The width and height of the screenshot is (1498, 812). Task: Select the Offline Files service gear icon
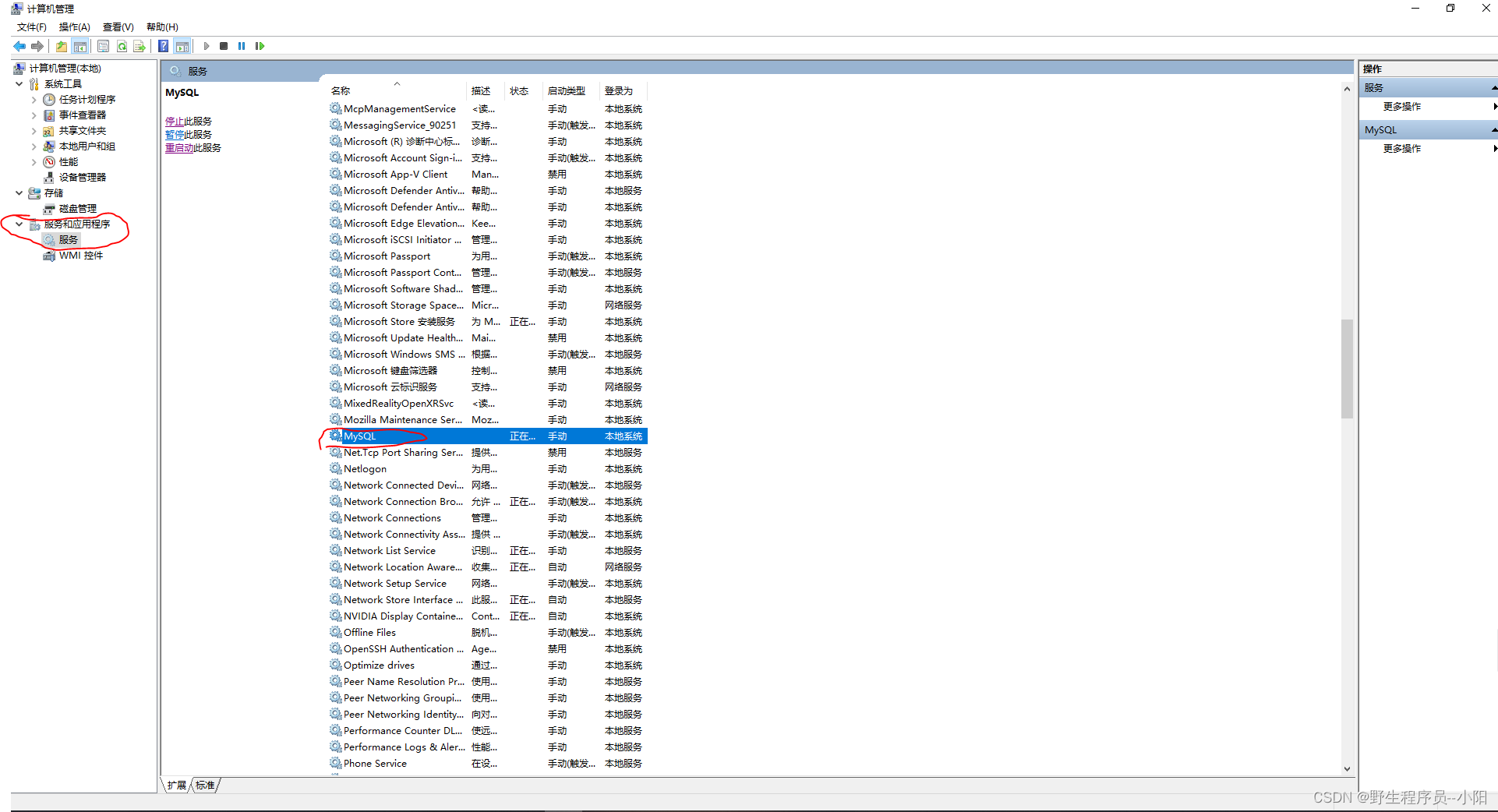[x=335, y=632]
